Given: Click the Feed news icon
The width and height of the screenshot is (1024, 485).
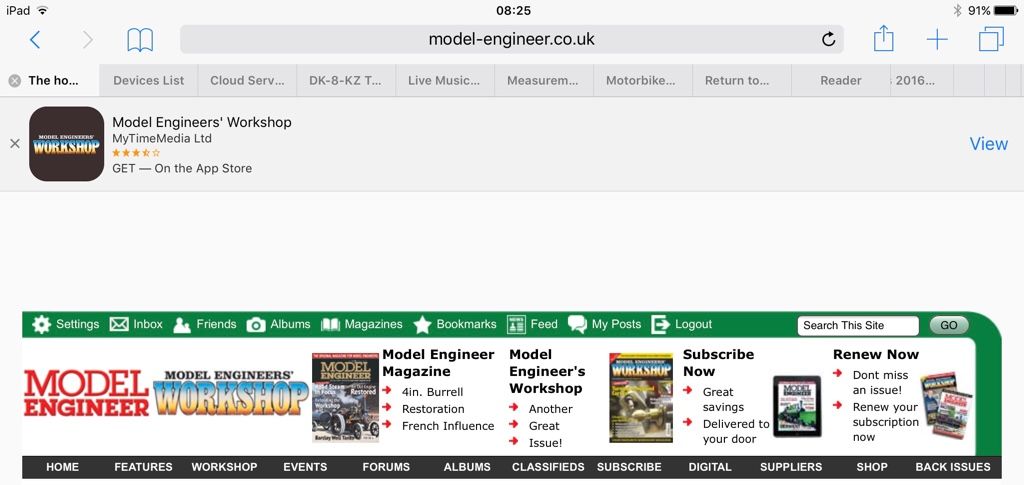Looking at the screenshot, I should click(516, 324).
